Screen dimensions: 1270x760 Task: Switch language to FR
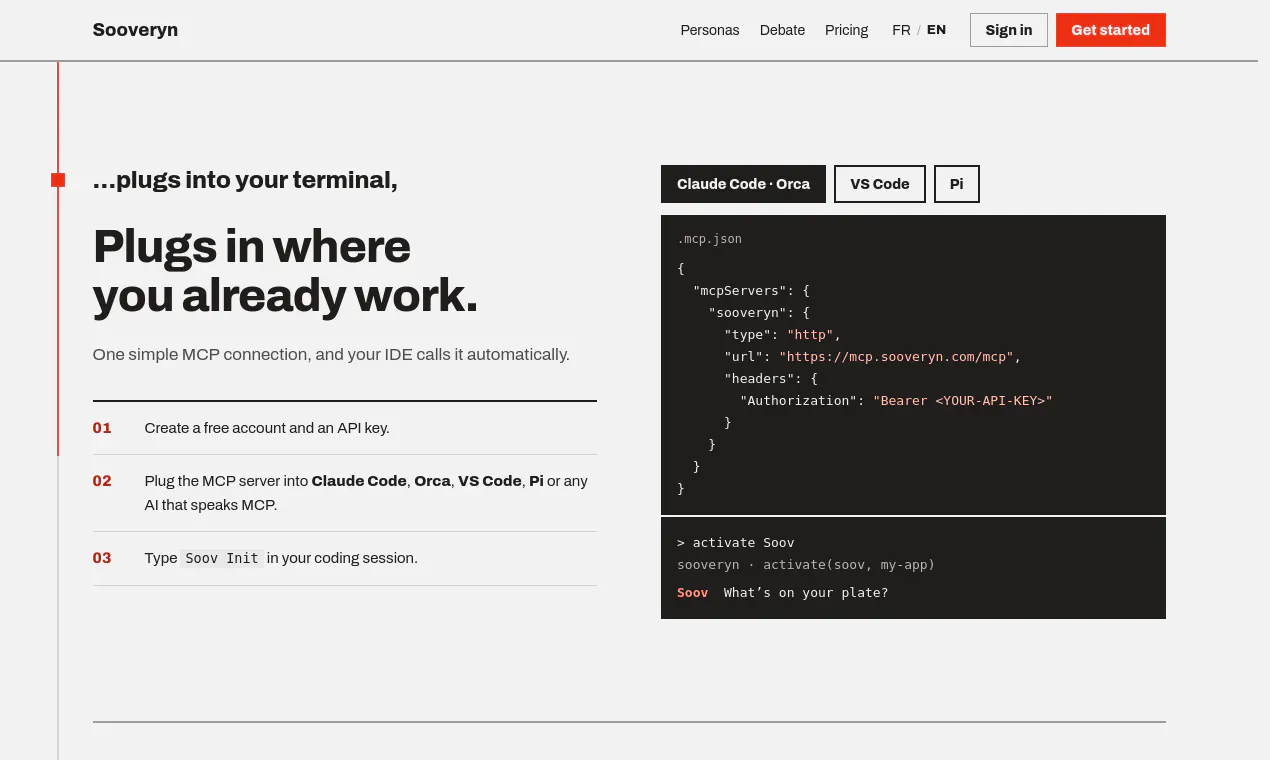901,30
